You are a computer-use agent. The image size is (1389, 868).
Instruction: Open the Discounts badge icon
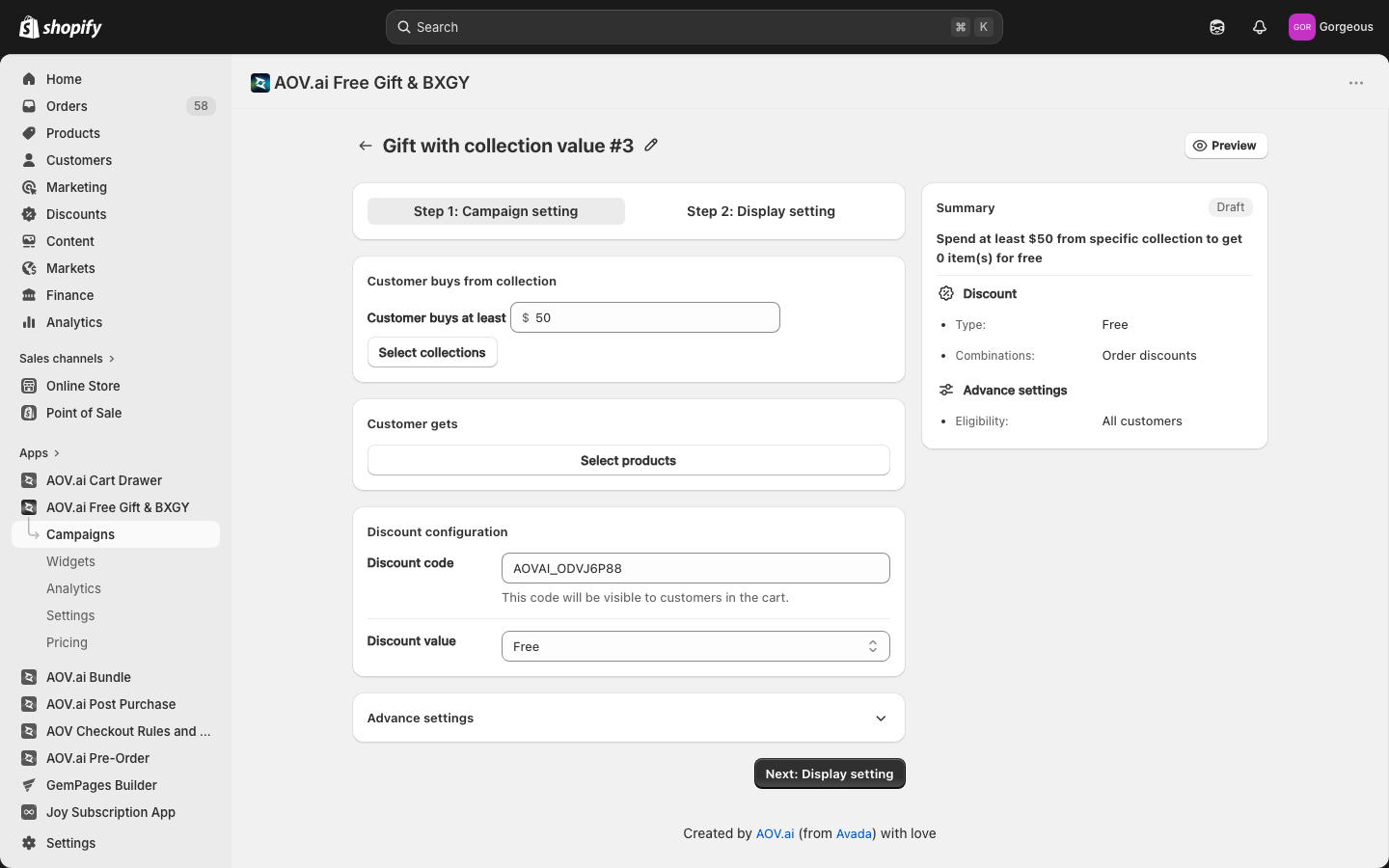click(29, 214)
